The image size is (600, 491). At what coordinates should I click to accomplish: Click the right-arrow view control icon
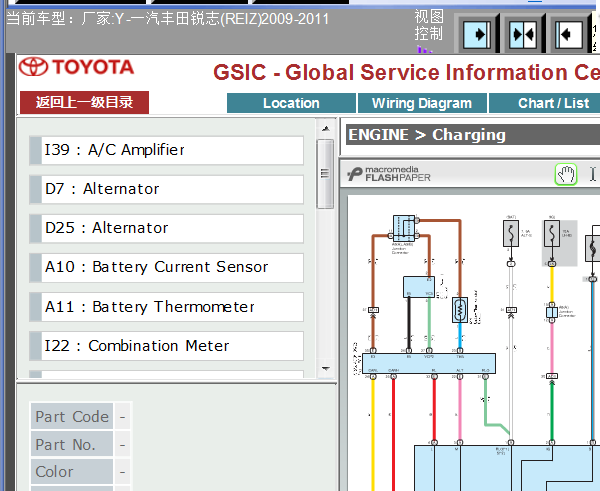coord(477,34)
